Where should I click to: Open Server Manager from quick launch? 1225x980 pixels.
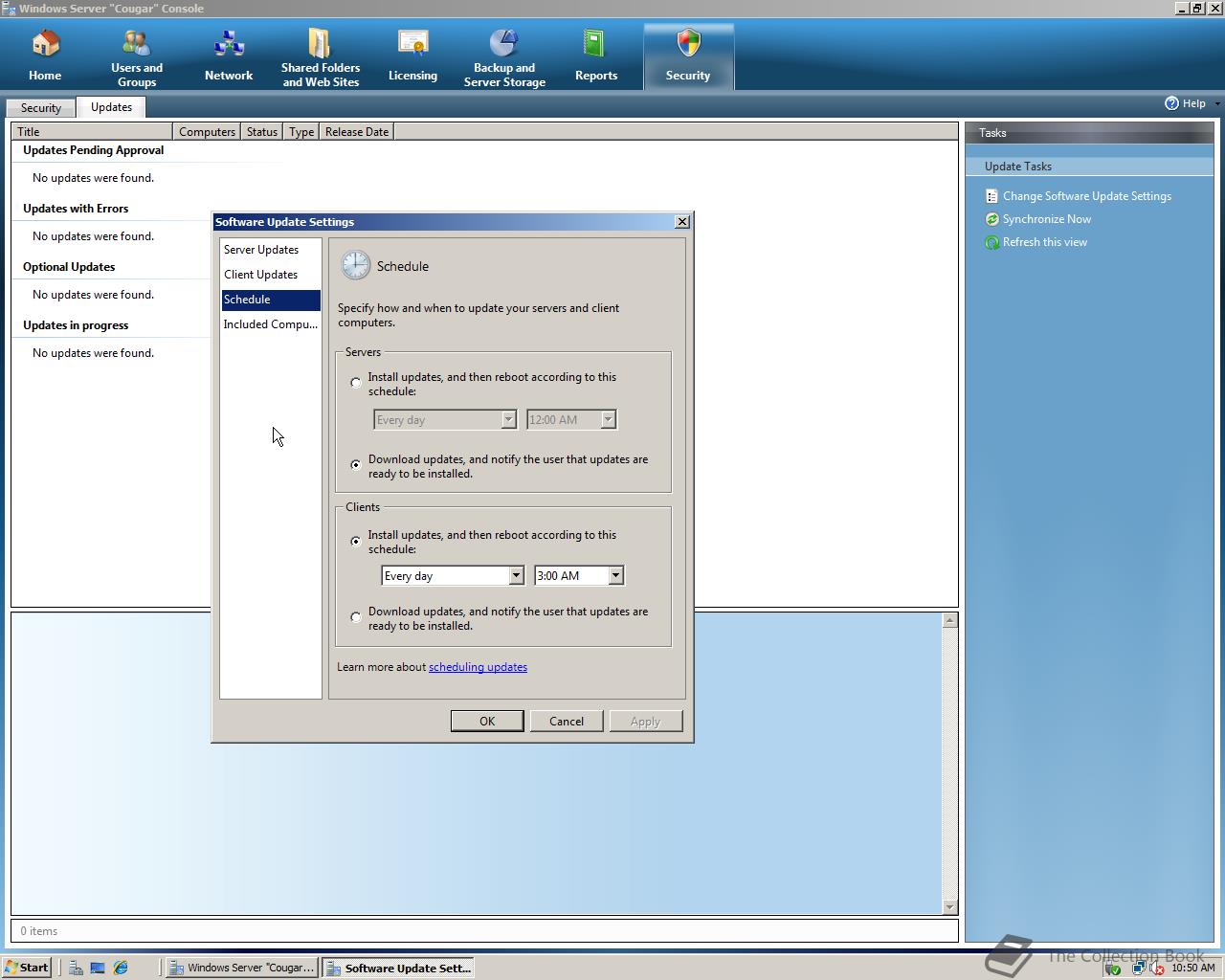75,968
